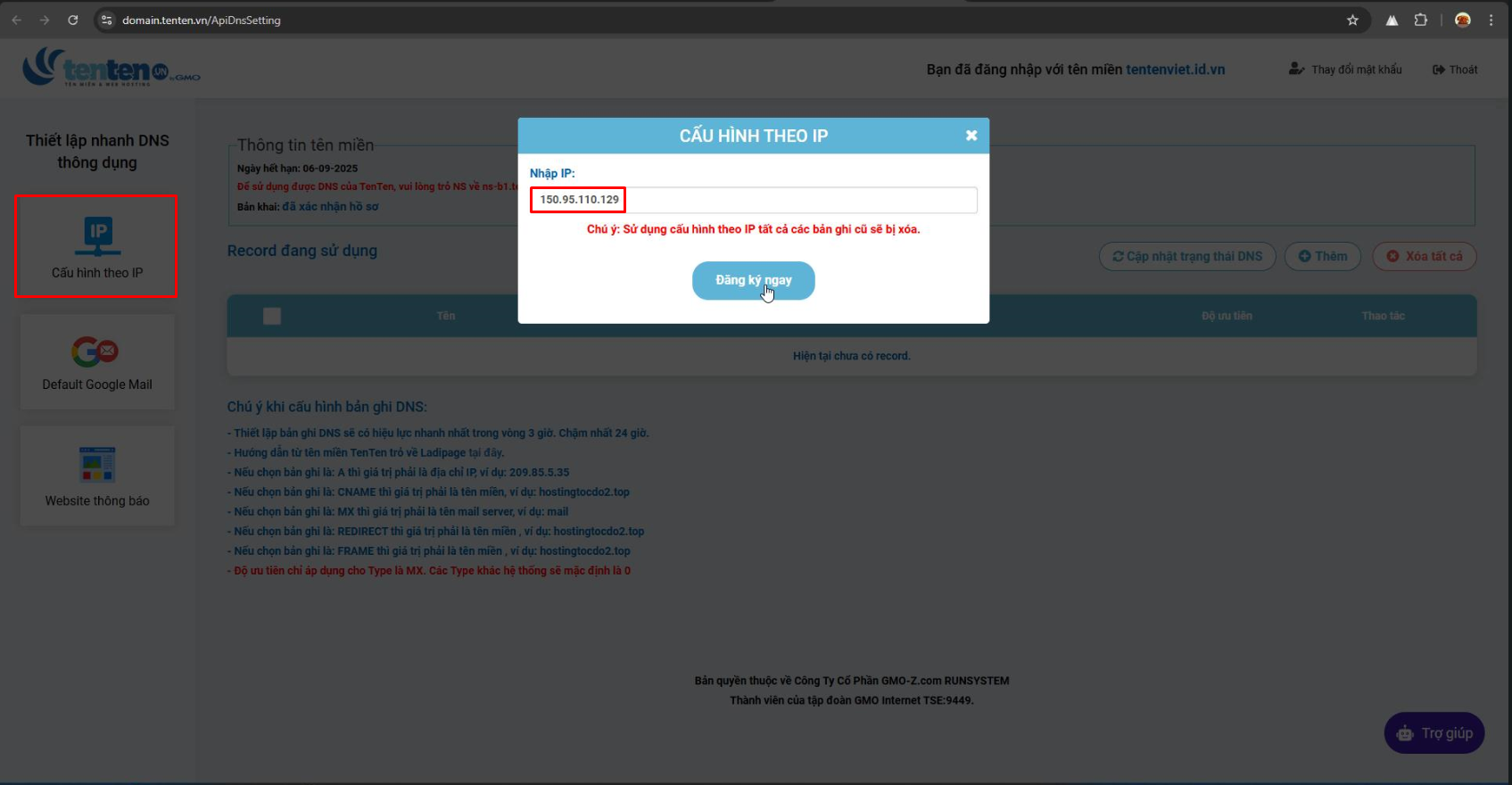Click the tentenviet.id.vn domain link
The image size is (1512, 785).
(x=1175, y=70)
